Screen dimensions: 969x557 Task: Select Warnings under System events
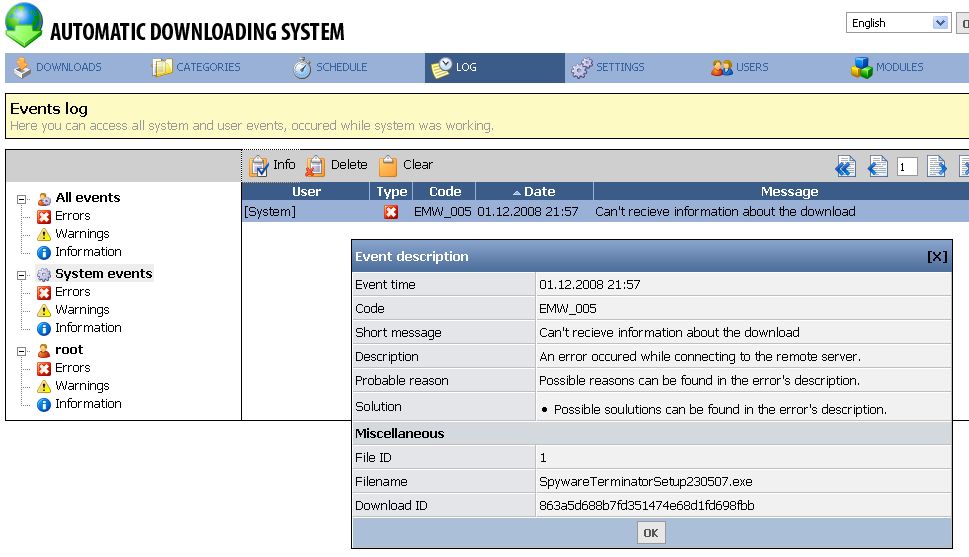[82, 310]
